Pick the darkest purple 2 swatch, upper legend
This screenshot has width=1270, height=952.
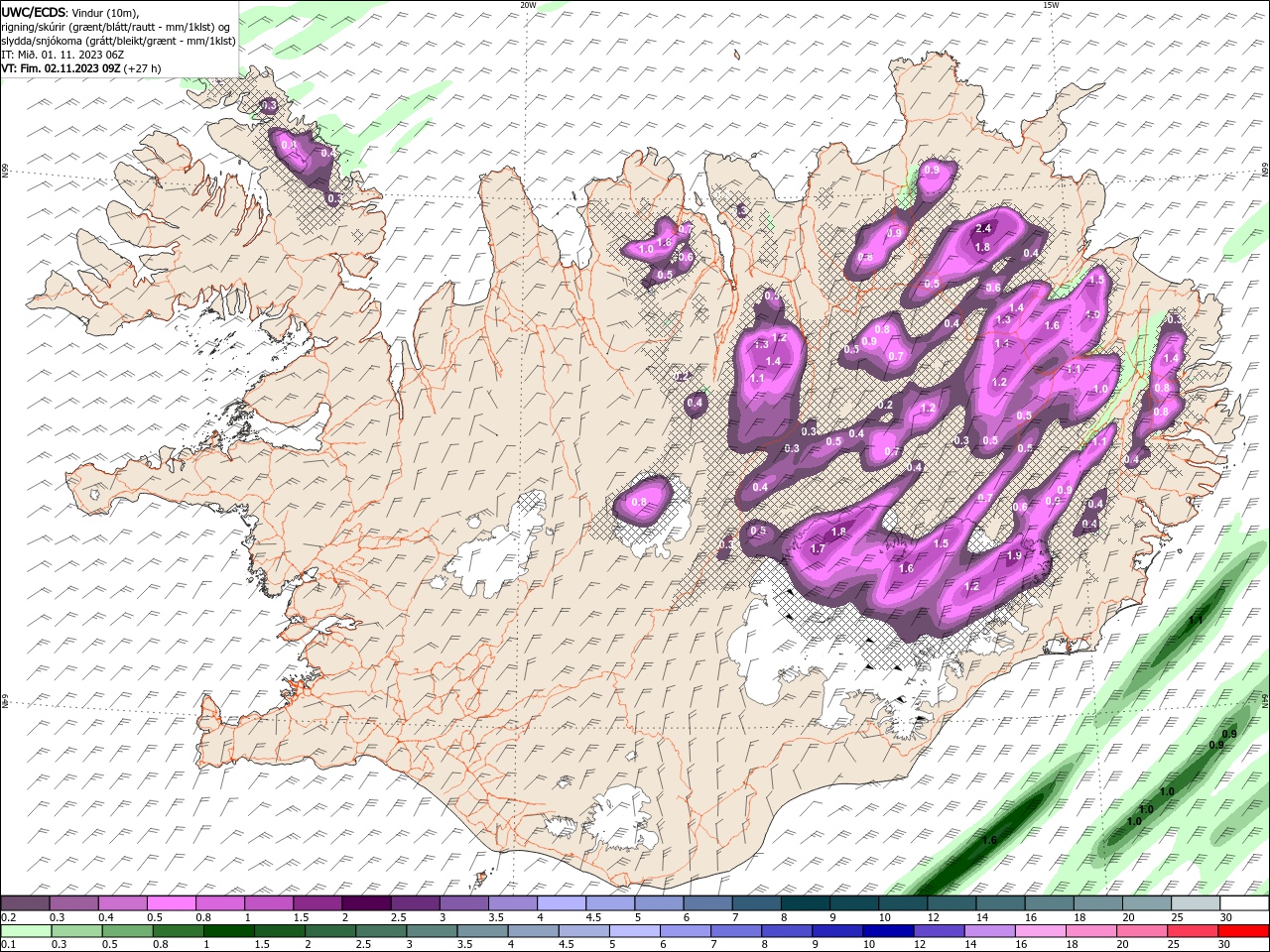point(365,903)
